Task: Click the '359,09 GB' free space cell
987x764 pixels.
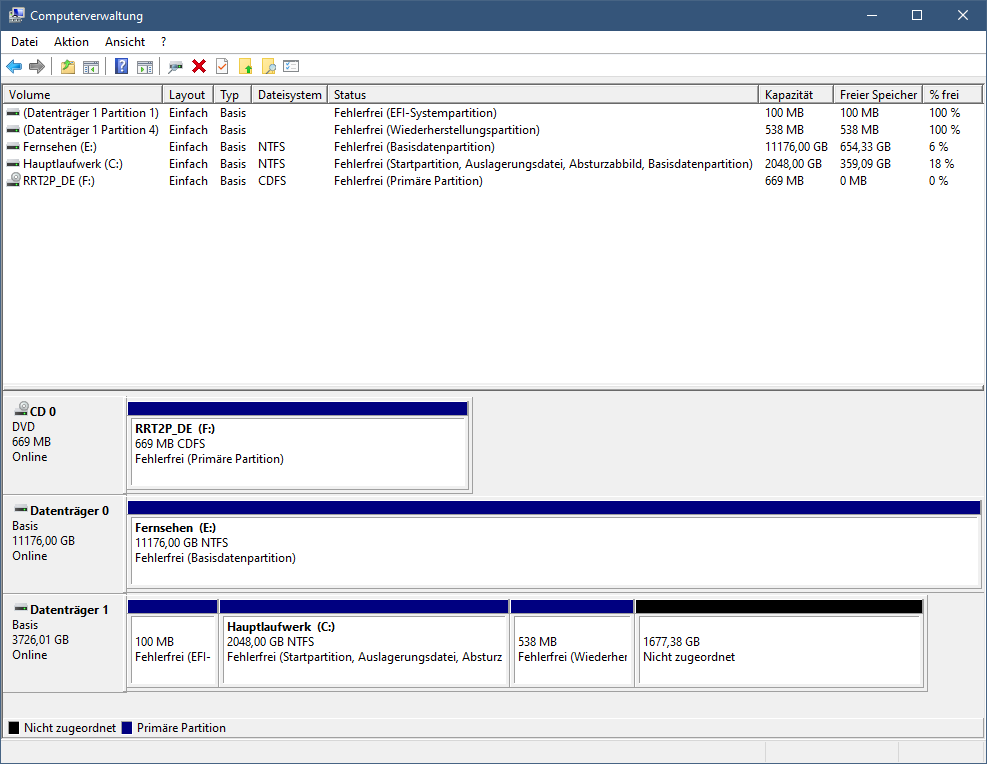Action: 866,164
